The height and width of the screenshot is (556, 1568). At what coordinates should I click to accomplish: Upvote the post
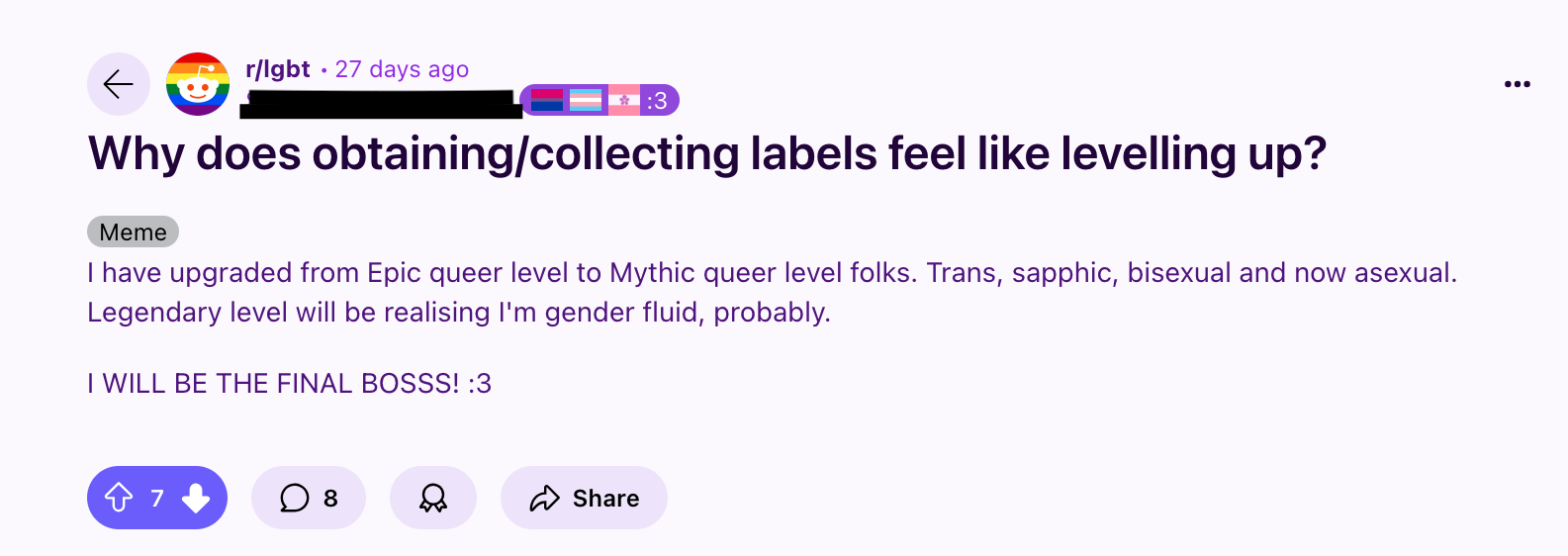tap(119, 498)
